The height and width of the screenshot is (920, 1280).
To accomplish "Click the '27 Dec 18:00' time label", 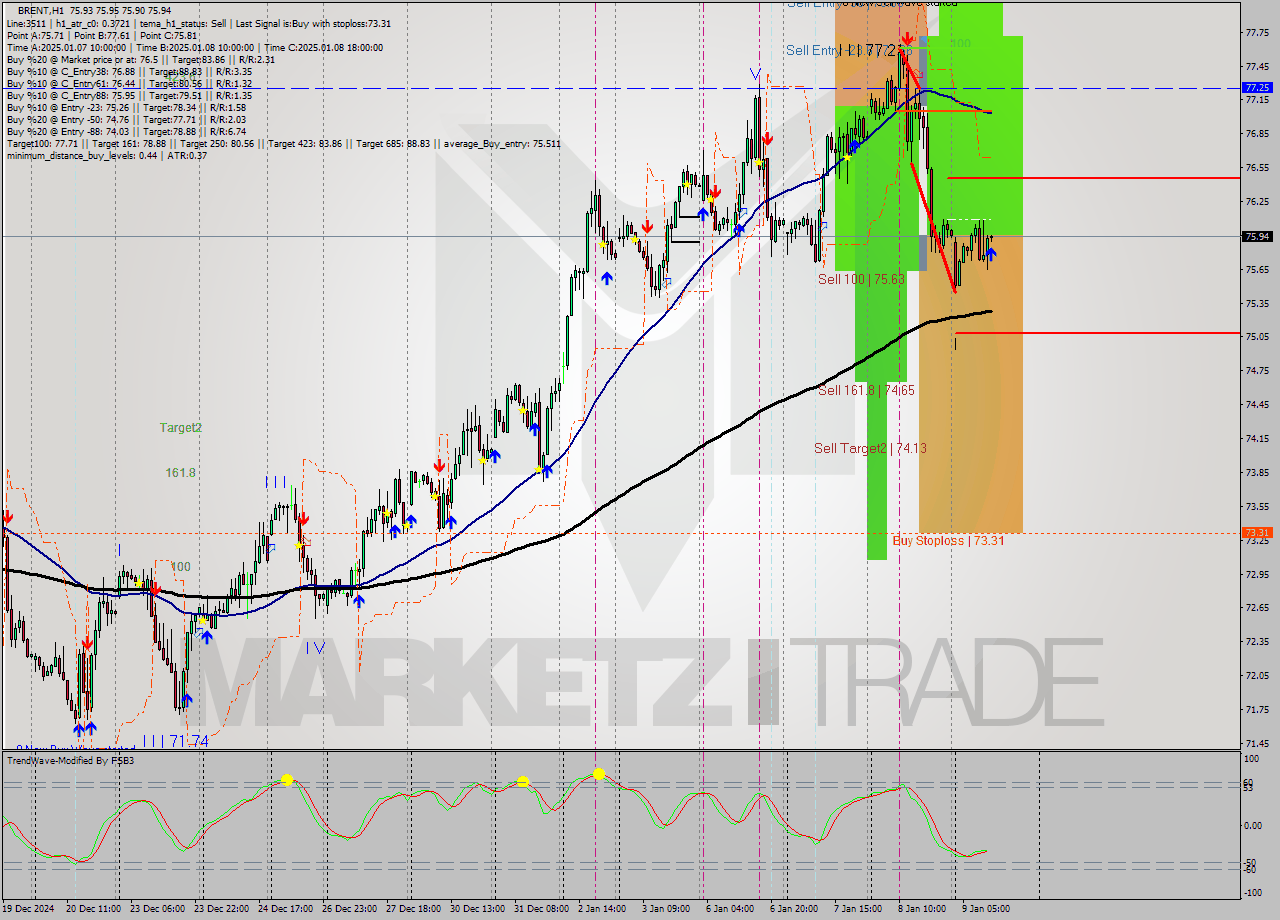I will (x=413, y=909).
